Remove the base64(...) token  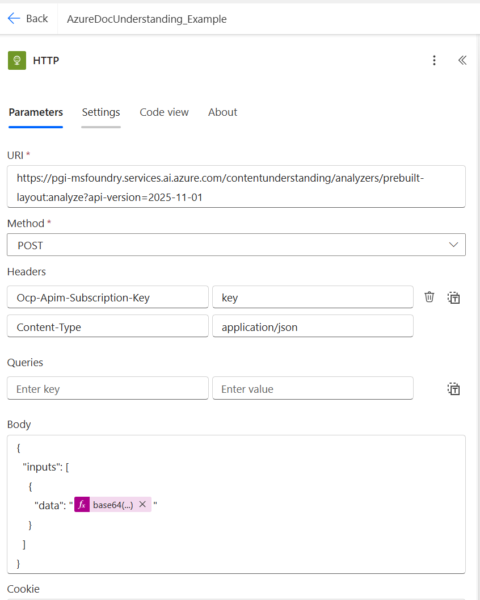[142, 504]
